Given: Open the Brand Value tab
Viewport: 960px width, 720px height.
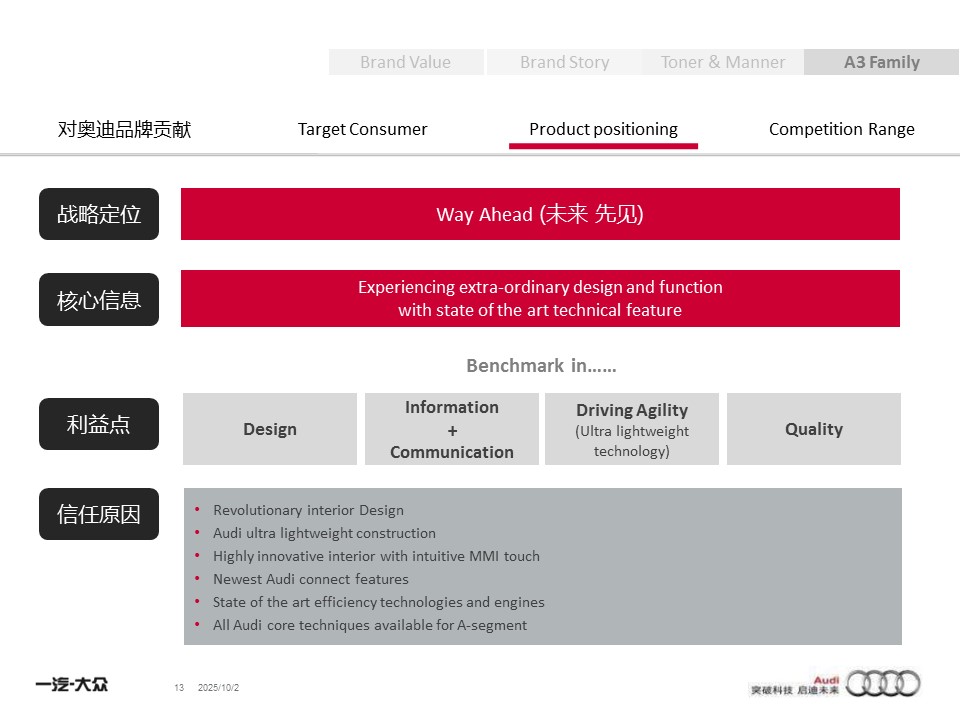Looking at the screenshot, I should (x=405, y=62).
